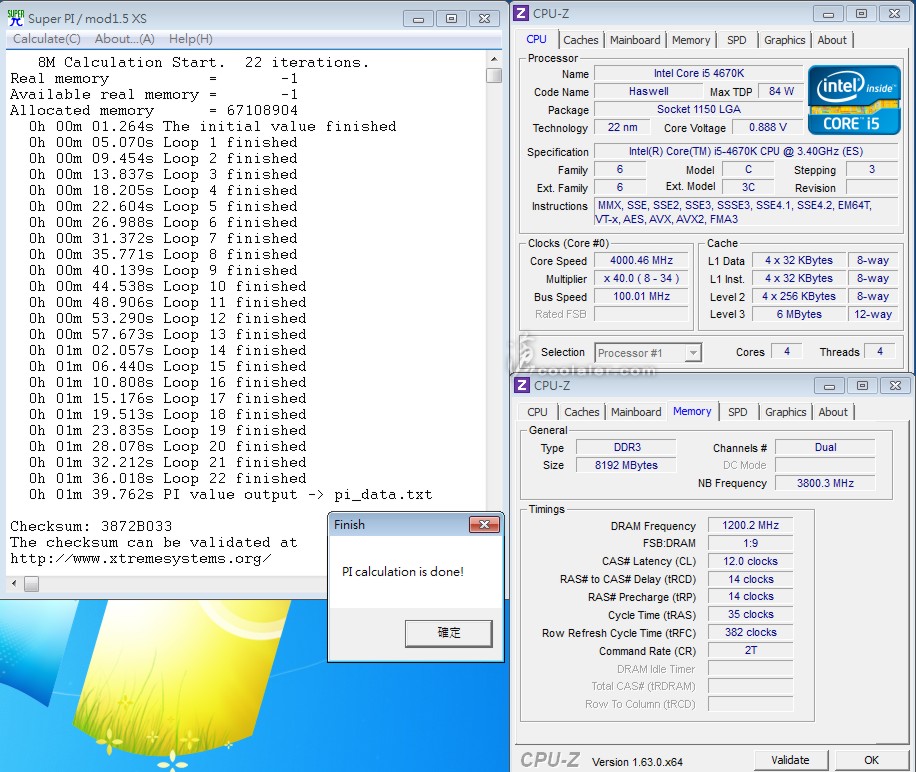Select SPD tab in lower CPU-Z window
Screen dimensions: 916x772
(738, 412)
